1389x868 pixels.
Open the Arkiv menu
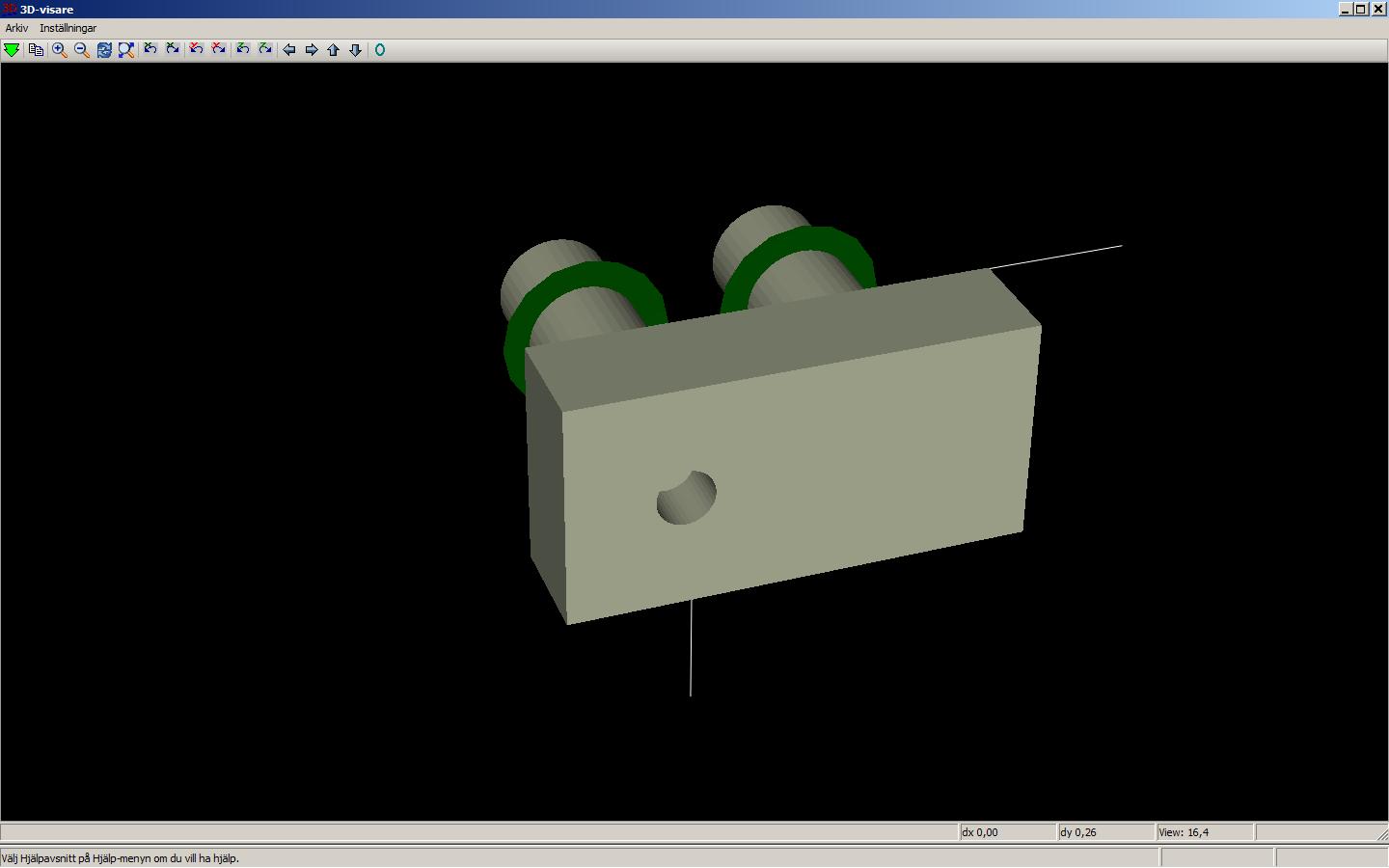[x=16, y=28]
